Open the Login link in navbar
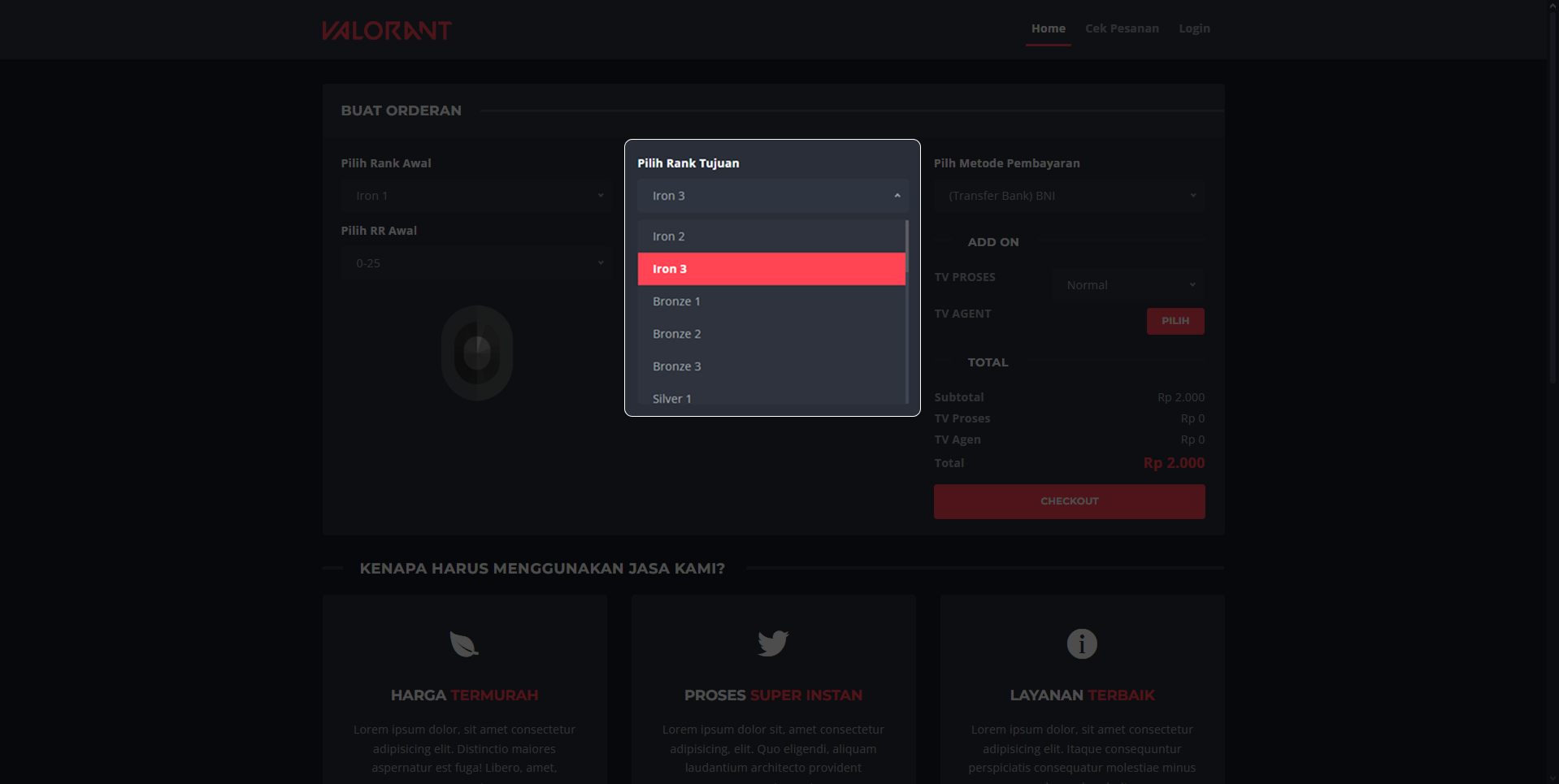 coord(1194,28)
